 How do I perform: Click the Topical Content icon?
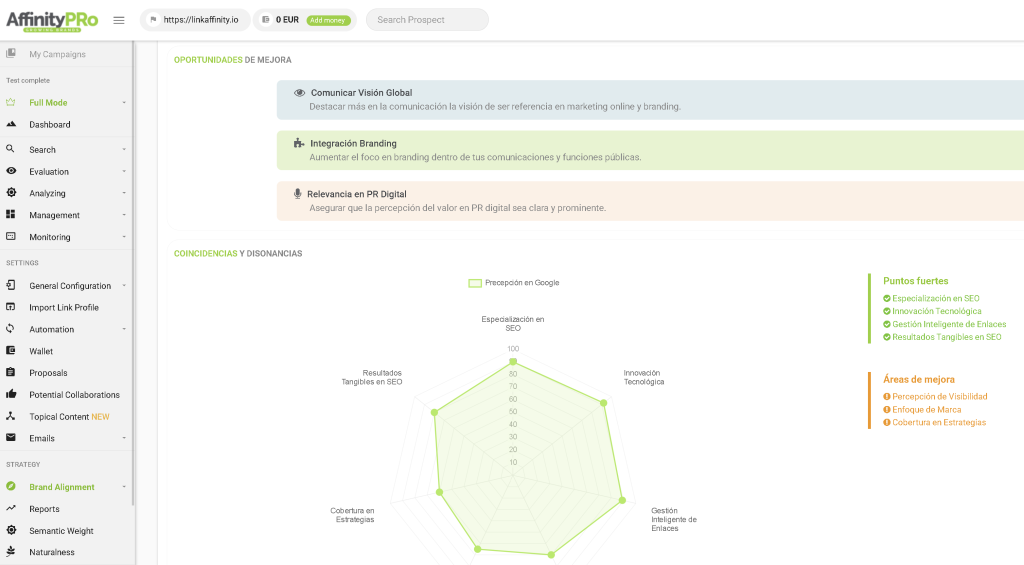[11, 416]
